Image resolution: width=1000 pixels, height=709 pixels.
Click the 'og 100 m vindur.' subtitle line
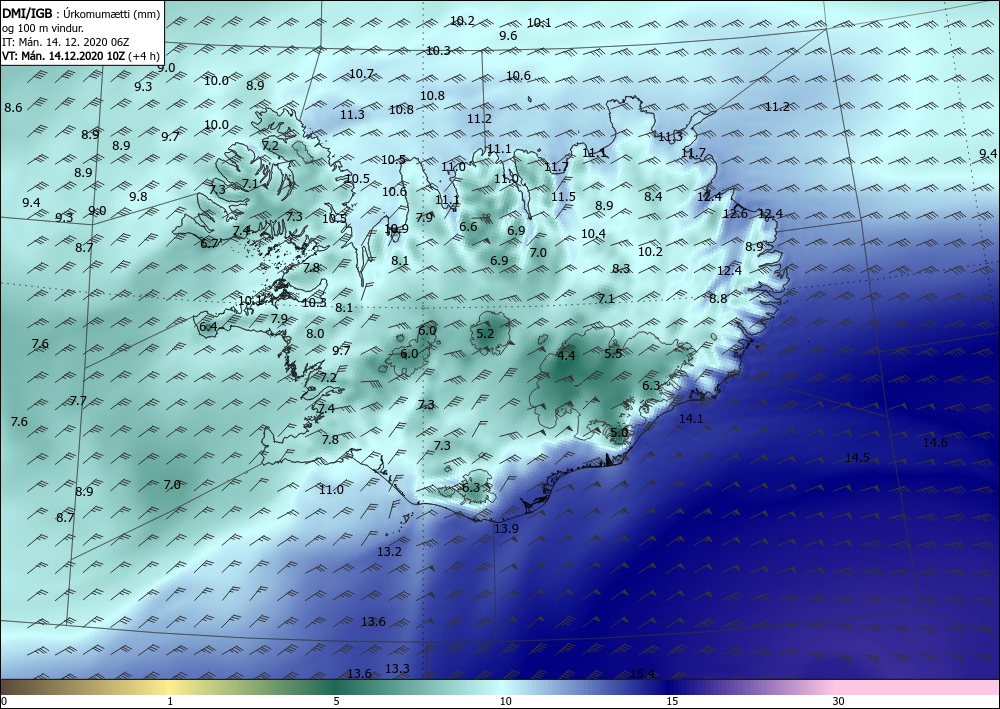tap(41, 27)
